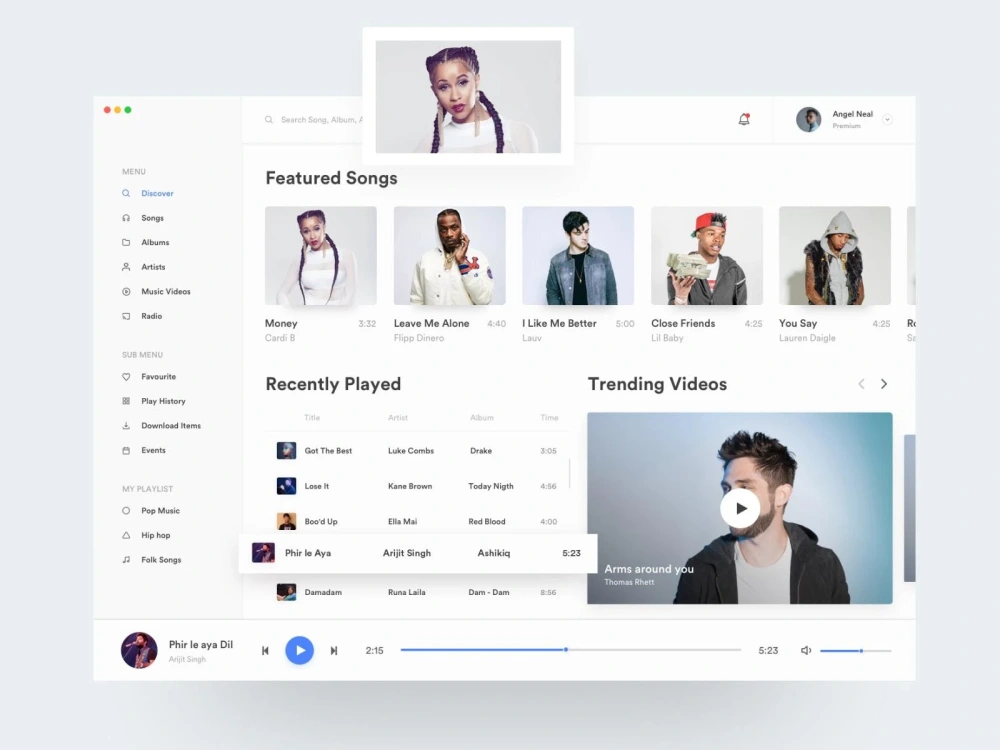
Task: Adjust the volume slider
Action: (856, 651)
